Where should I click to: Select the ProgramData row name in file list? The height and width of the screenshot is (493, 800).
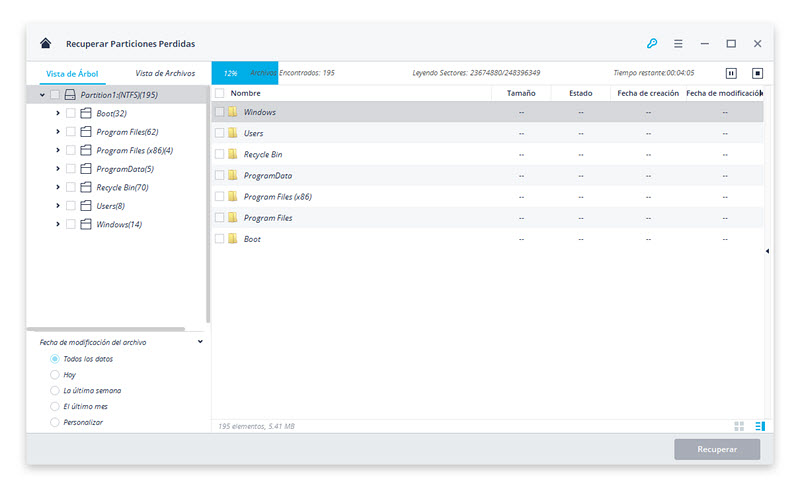point(268,176)
